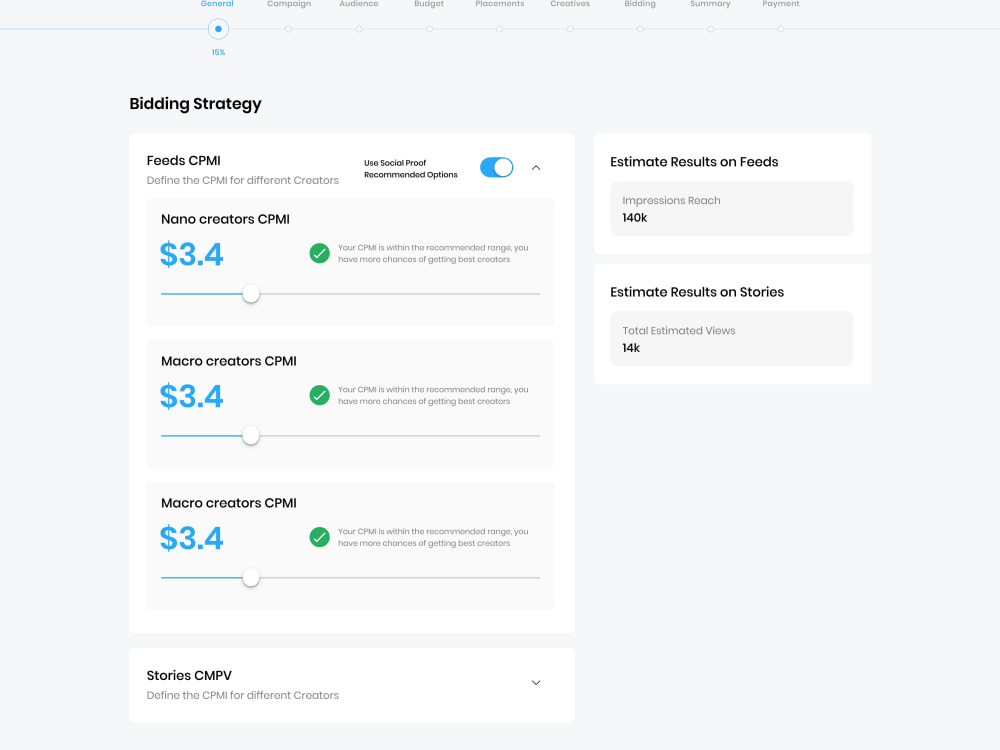The height and width of the screenshot is (750, 1000).
Task: Click the Summary step indicator circle
Action: click(x=710, y=30)
